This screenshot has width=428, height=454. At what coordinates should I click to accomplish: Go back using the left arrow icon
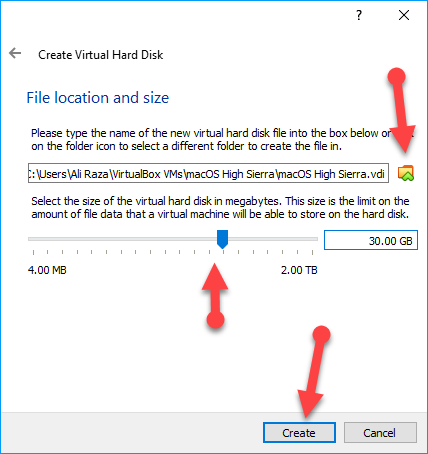pos(15,53)
